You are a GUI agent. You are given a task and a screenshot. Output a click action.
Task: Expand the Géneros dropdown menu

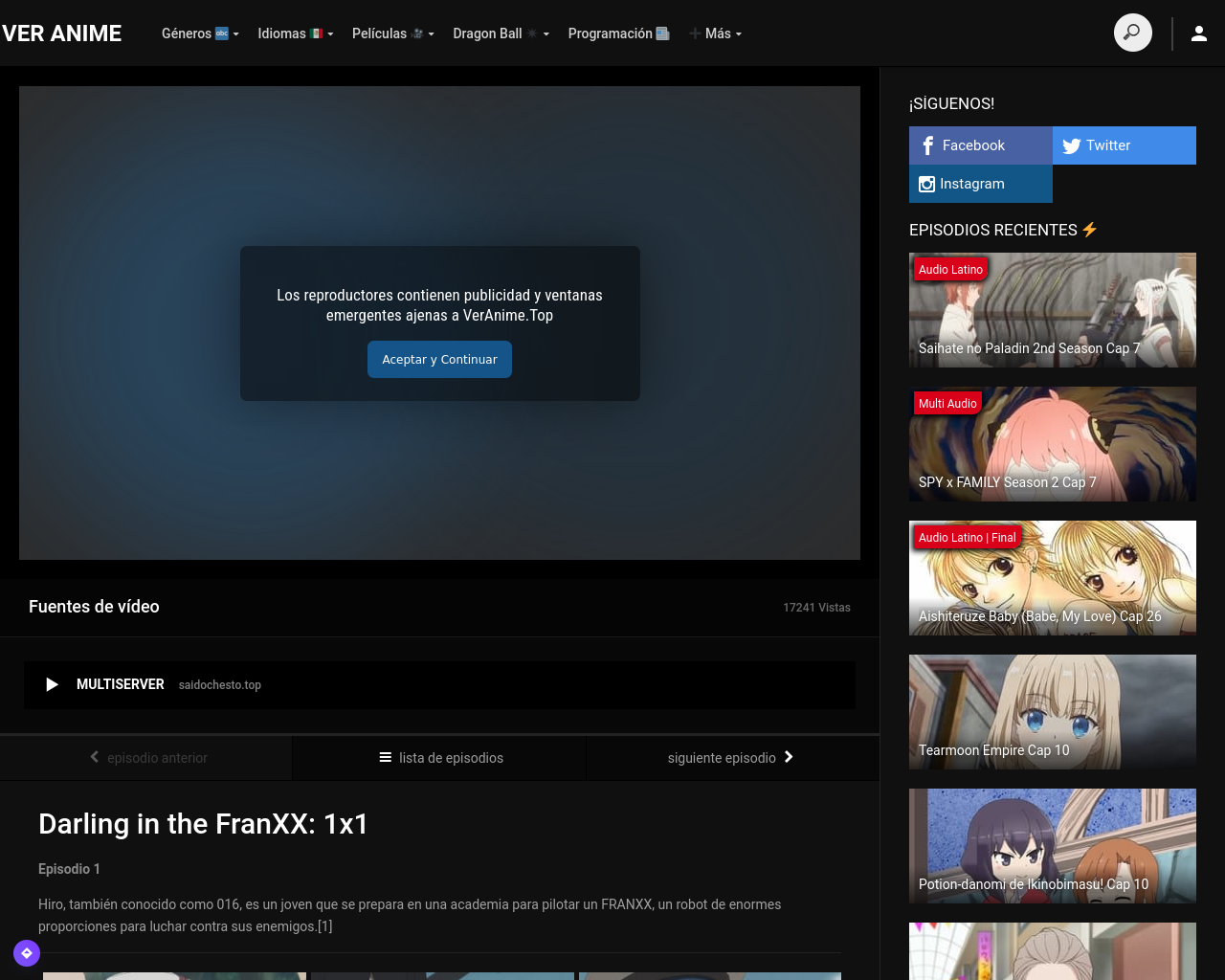200,33
